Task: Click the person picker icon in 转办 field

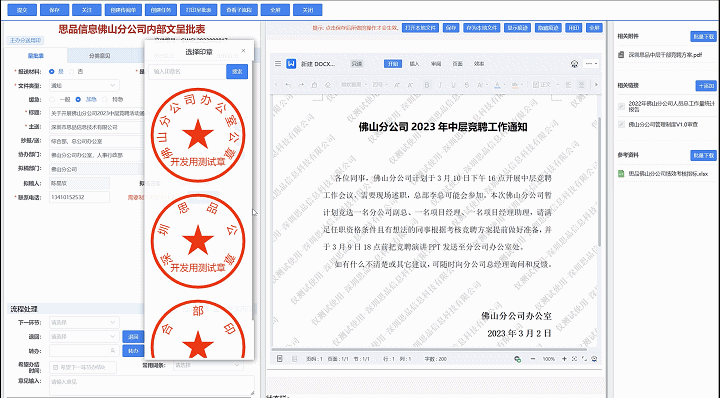Action: [x=112, y=351]
